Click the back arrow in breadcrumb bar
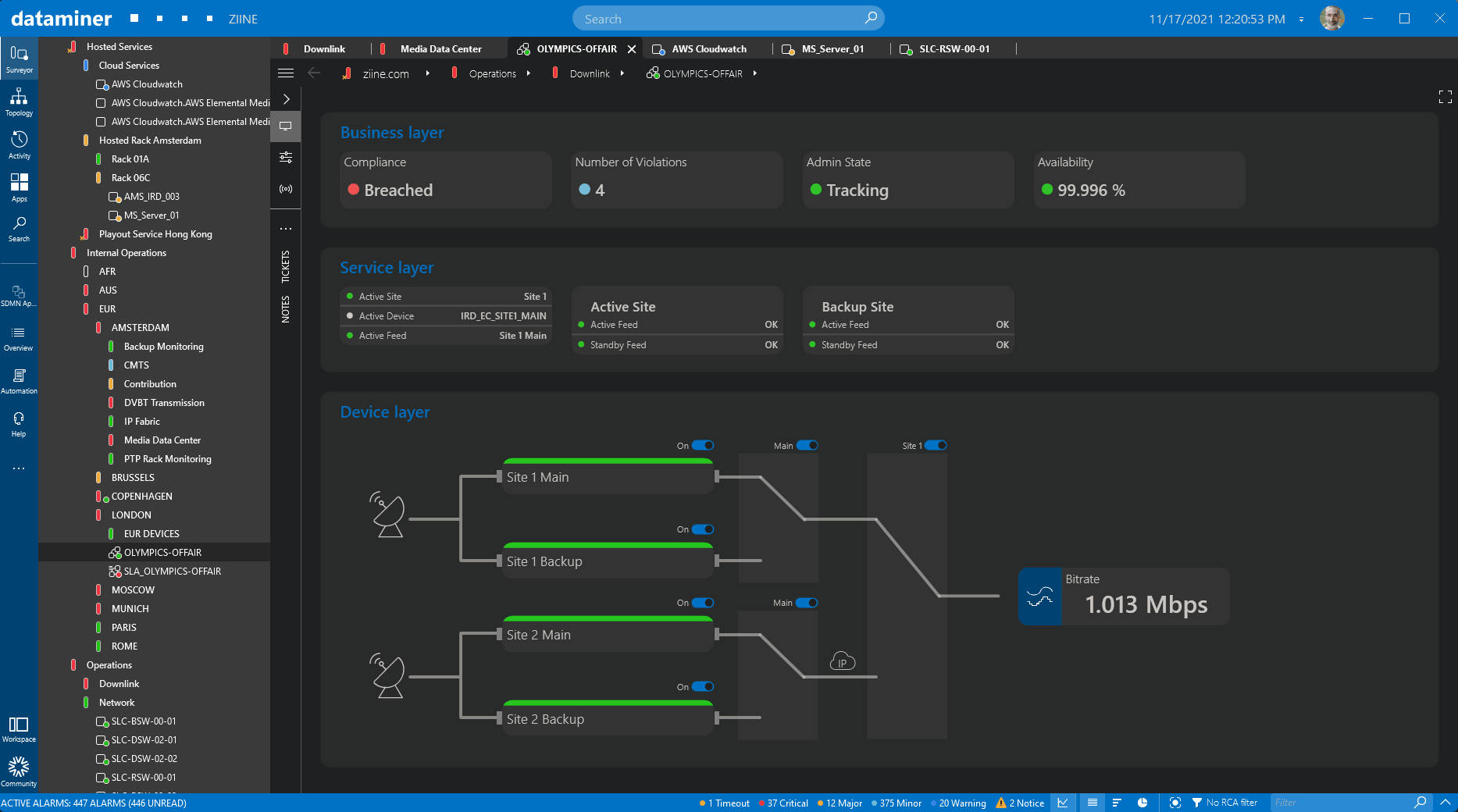The height and width of the screenshot is (812, 1458). (314, 73)
